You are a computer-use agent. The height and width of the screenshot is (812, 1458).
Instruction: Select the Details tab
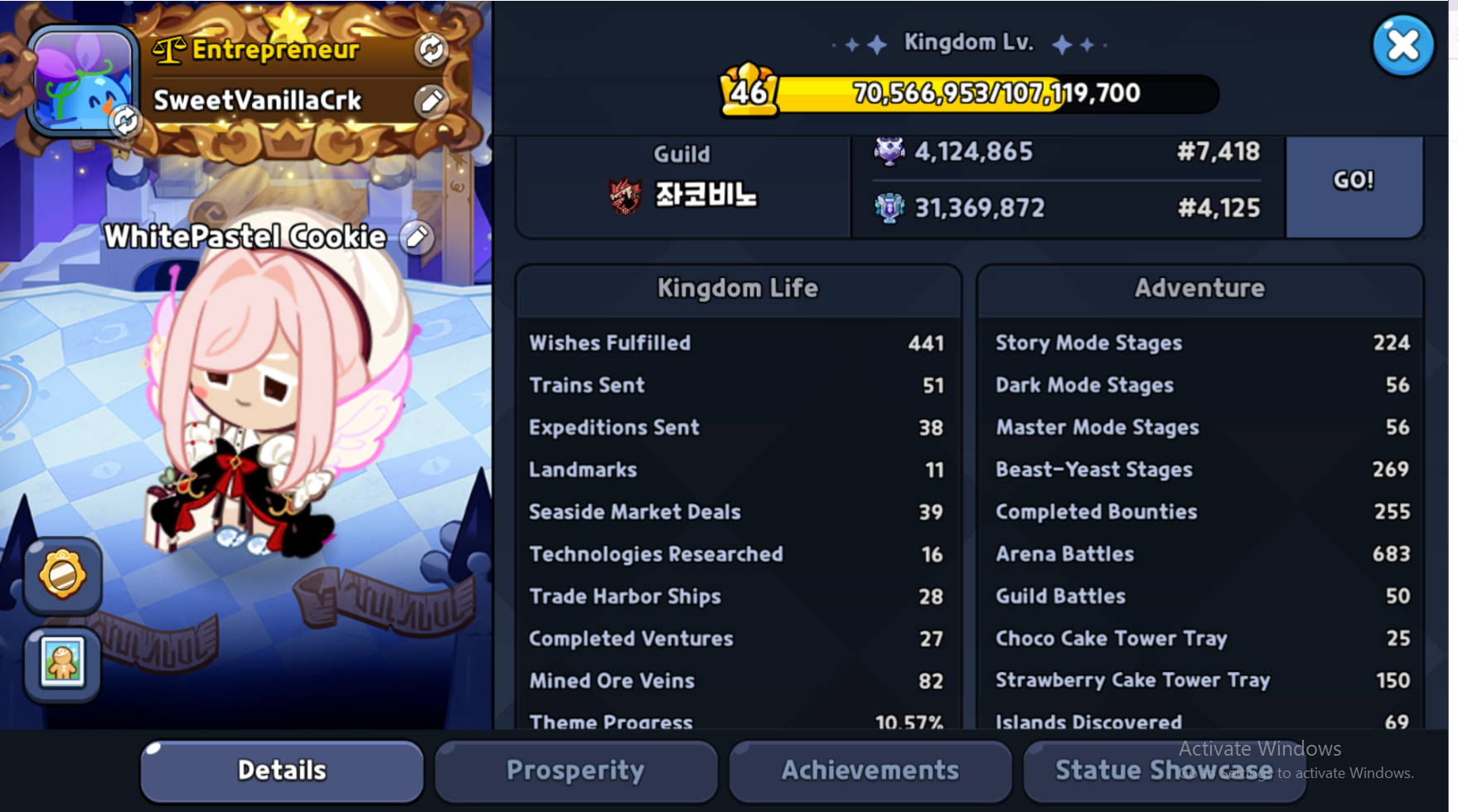point(282,771)
